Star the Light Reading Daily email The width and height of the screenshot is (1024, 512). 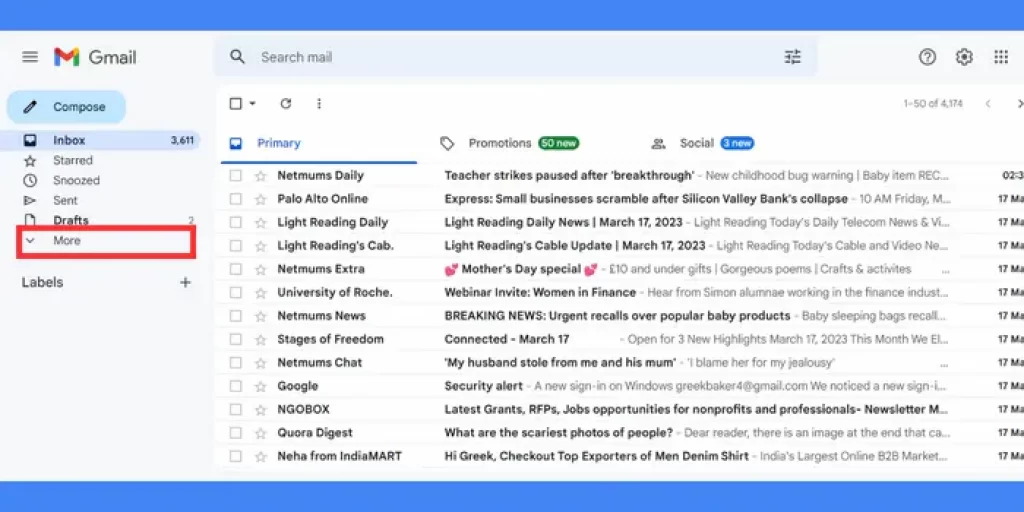tap(261, 223)
